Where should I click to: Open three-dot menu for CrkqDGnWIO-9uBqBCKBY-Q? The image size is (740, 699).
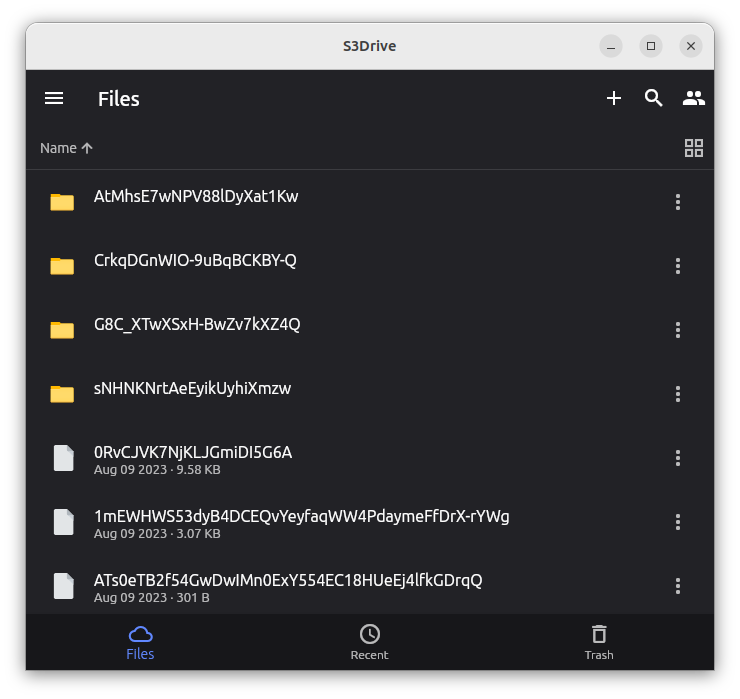click(x=678, y=266)
